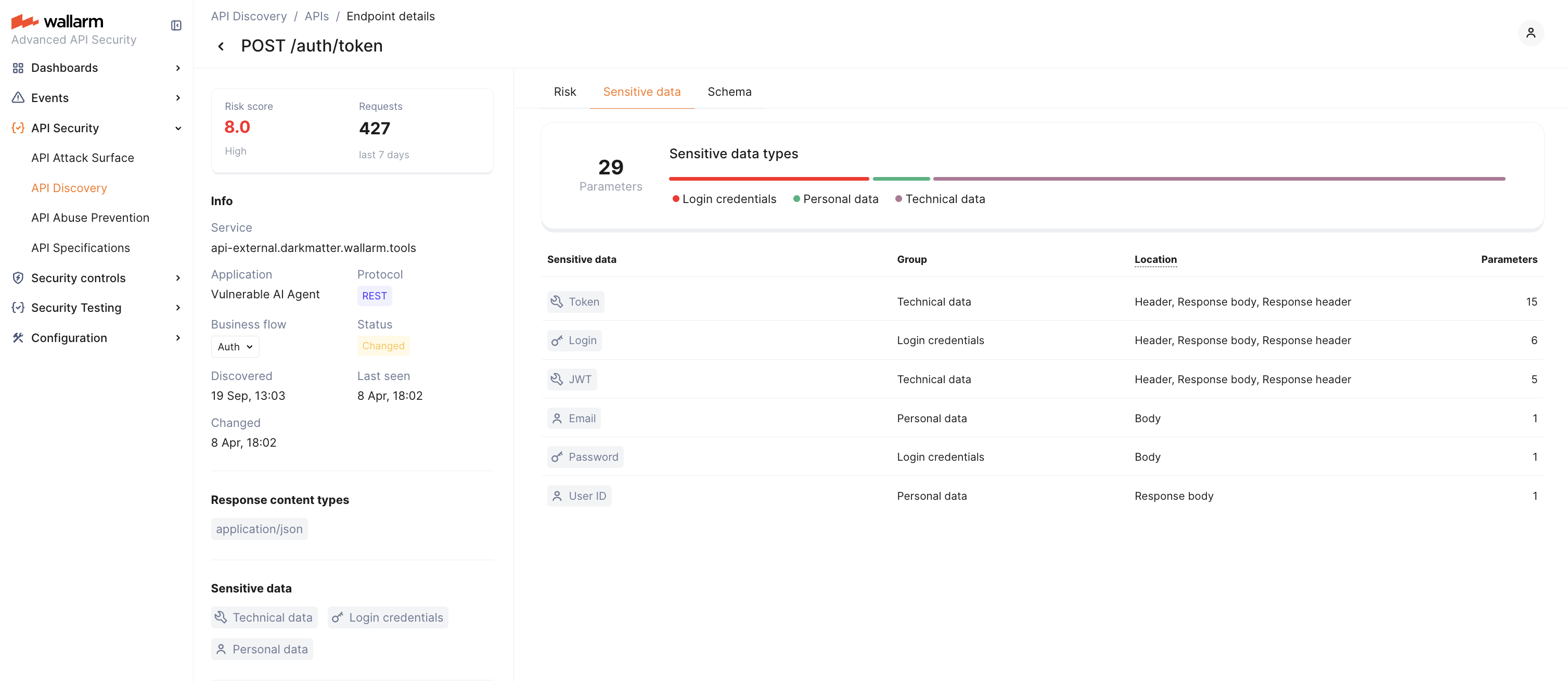1568x682 pixels.
Task: Sort by the Location column header
Action: click(x=1155, y=259)
